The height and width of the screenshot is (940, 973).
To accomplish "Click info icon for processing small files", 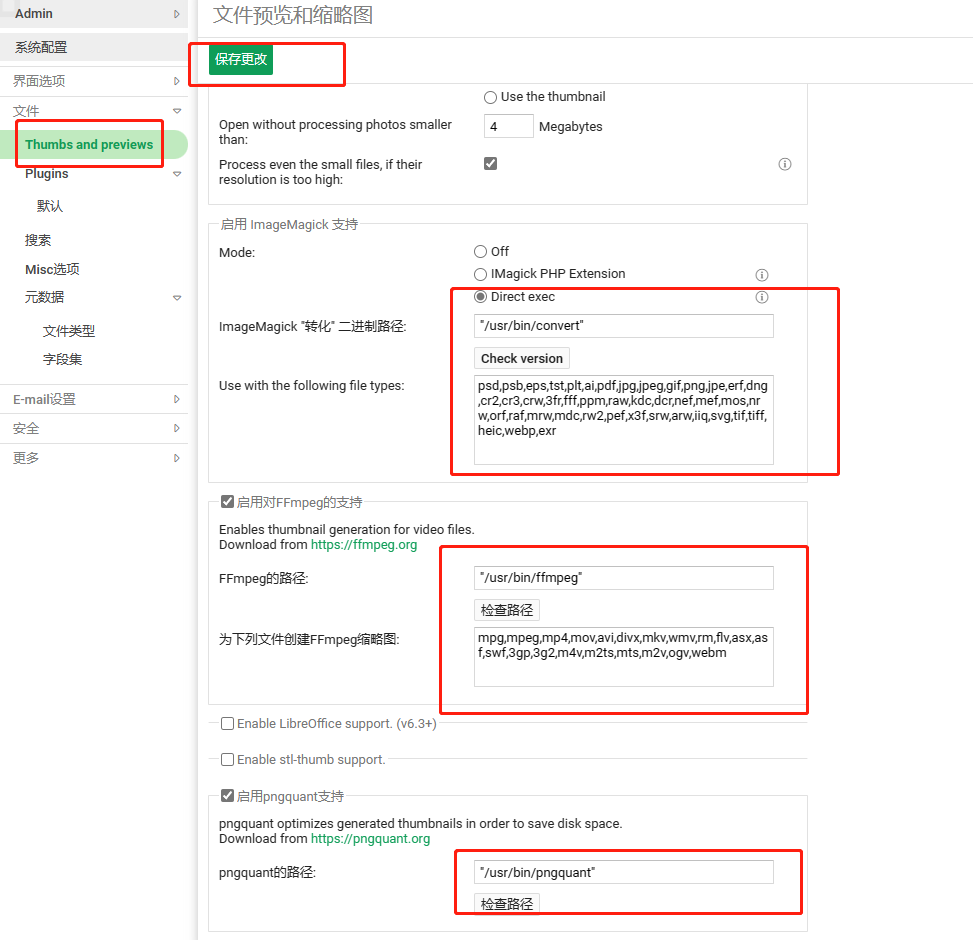I will click(x=785, y=164).
